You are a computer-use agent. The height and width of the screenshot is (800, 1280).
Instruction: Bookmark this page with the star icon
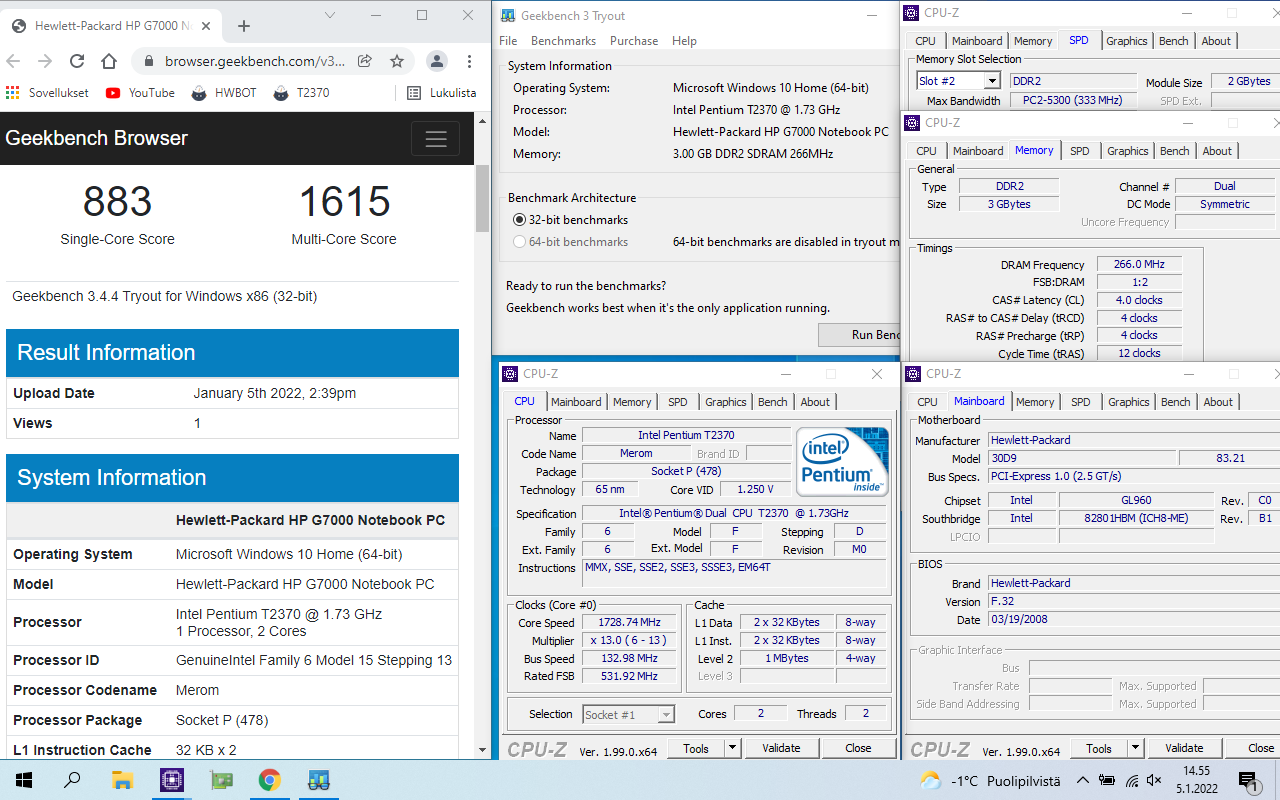click(x=396, y=61)
